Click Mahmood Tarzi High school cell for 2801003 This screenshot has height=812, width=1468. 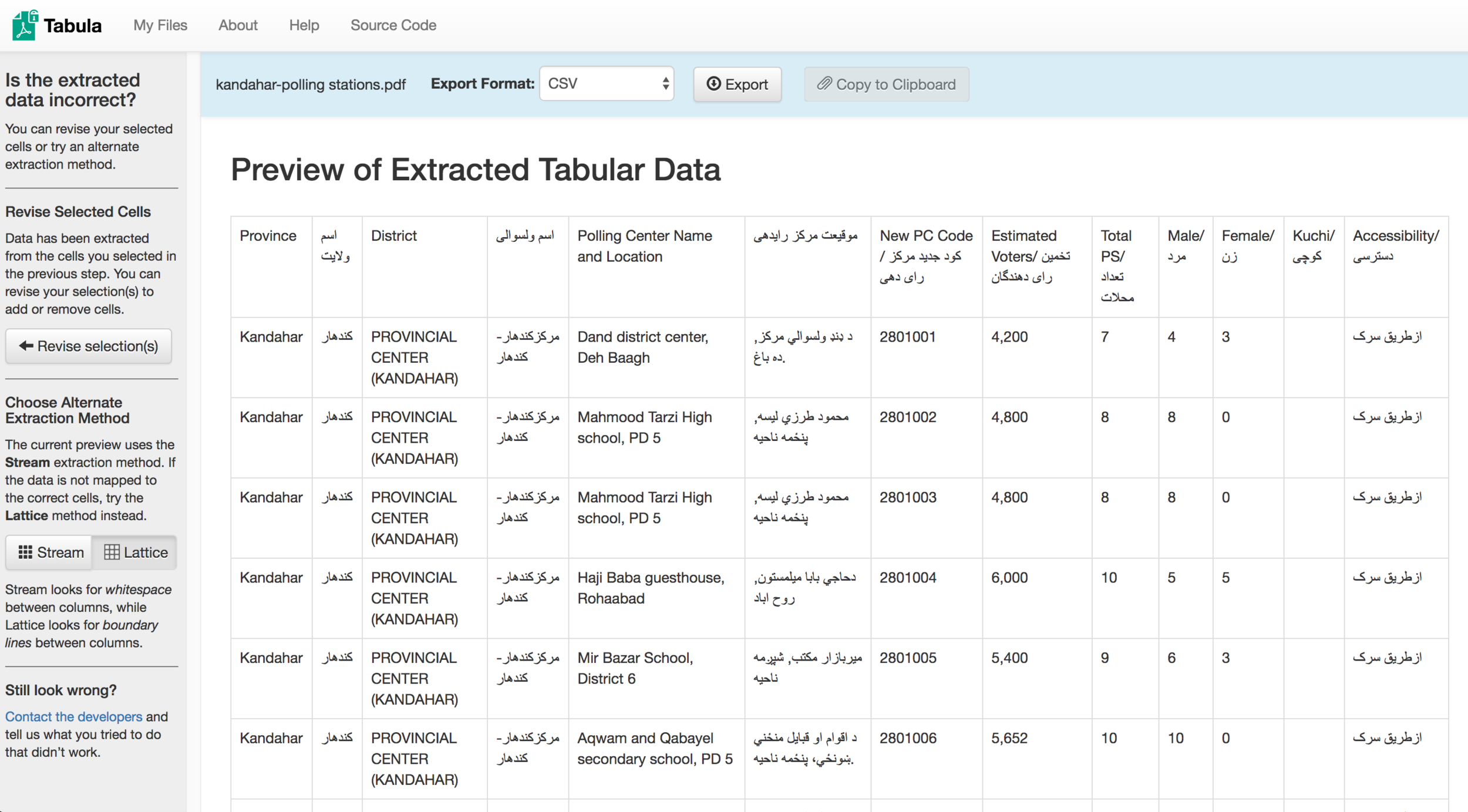pos(656,518)
